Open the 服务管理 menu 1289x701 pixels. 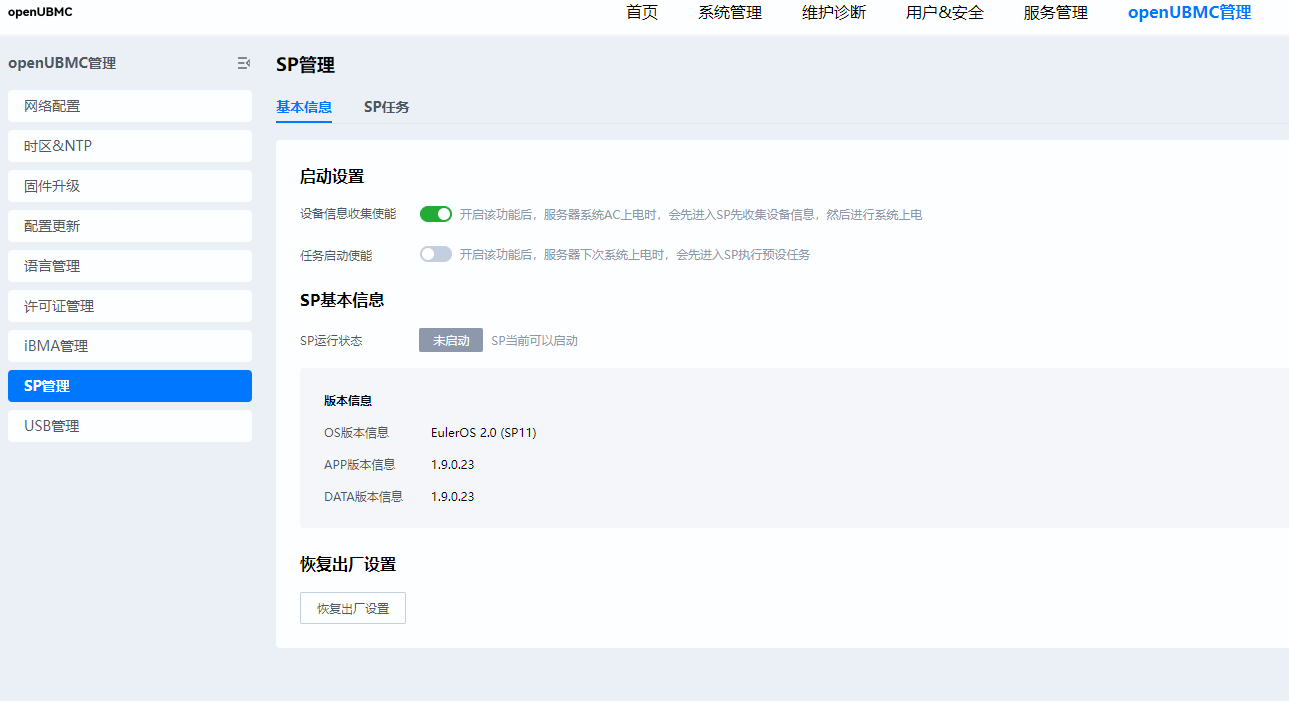[1056, 13]
